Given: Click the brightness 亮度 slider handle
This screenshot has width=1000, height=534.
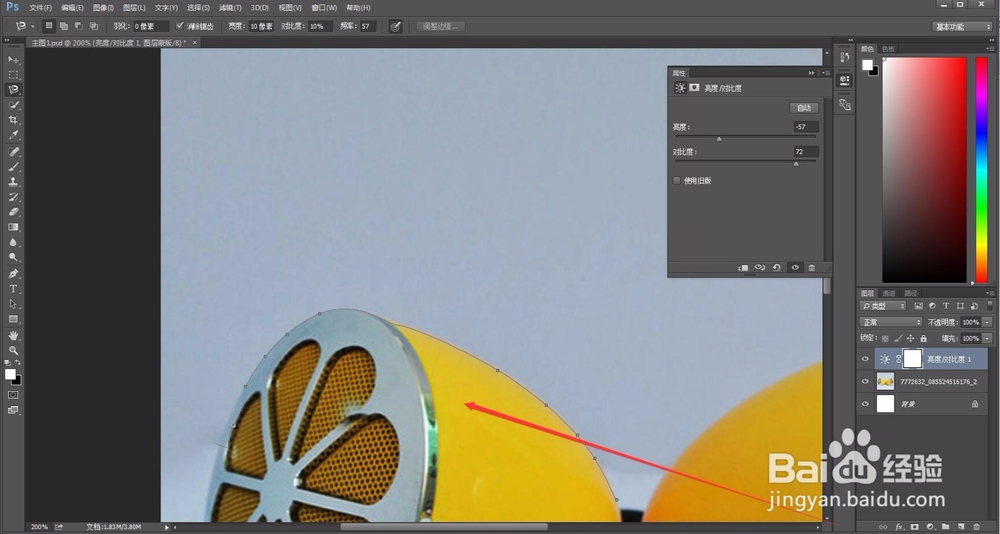Looking at the screenshot, I should coord(719,138).
